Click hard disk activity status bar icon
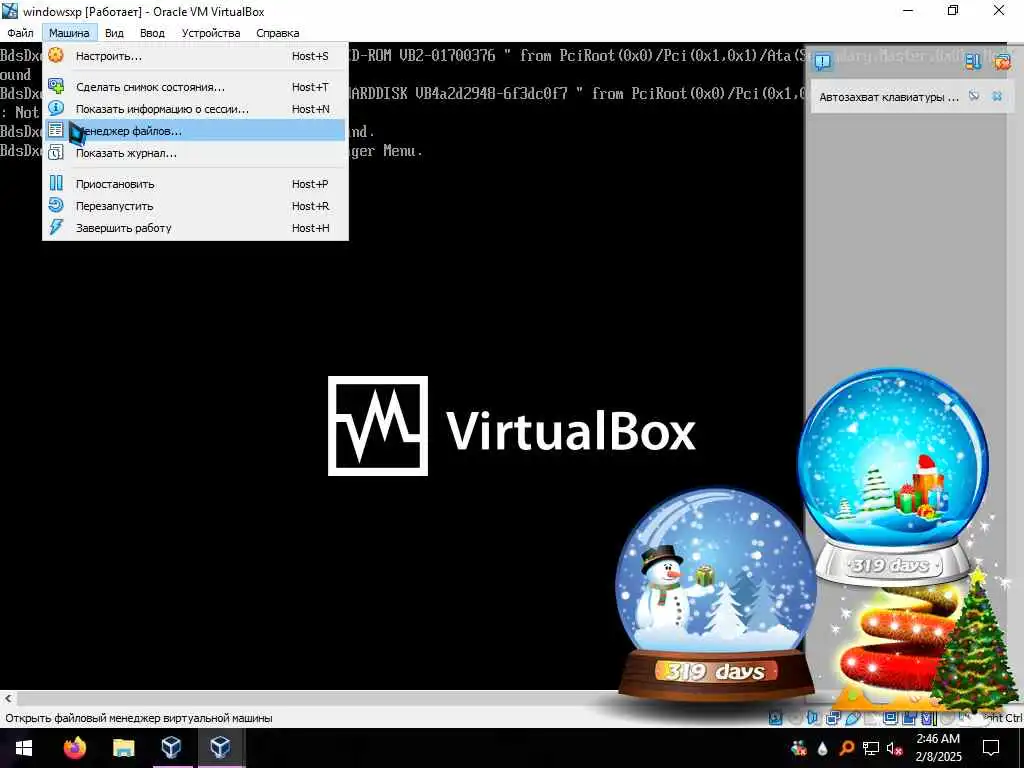Viewport: 1024px width, 768px height. pos(775,718)
